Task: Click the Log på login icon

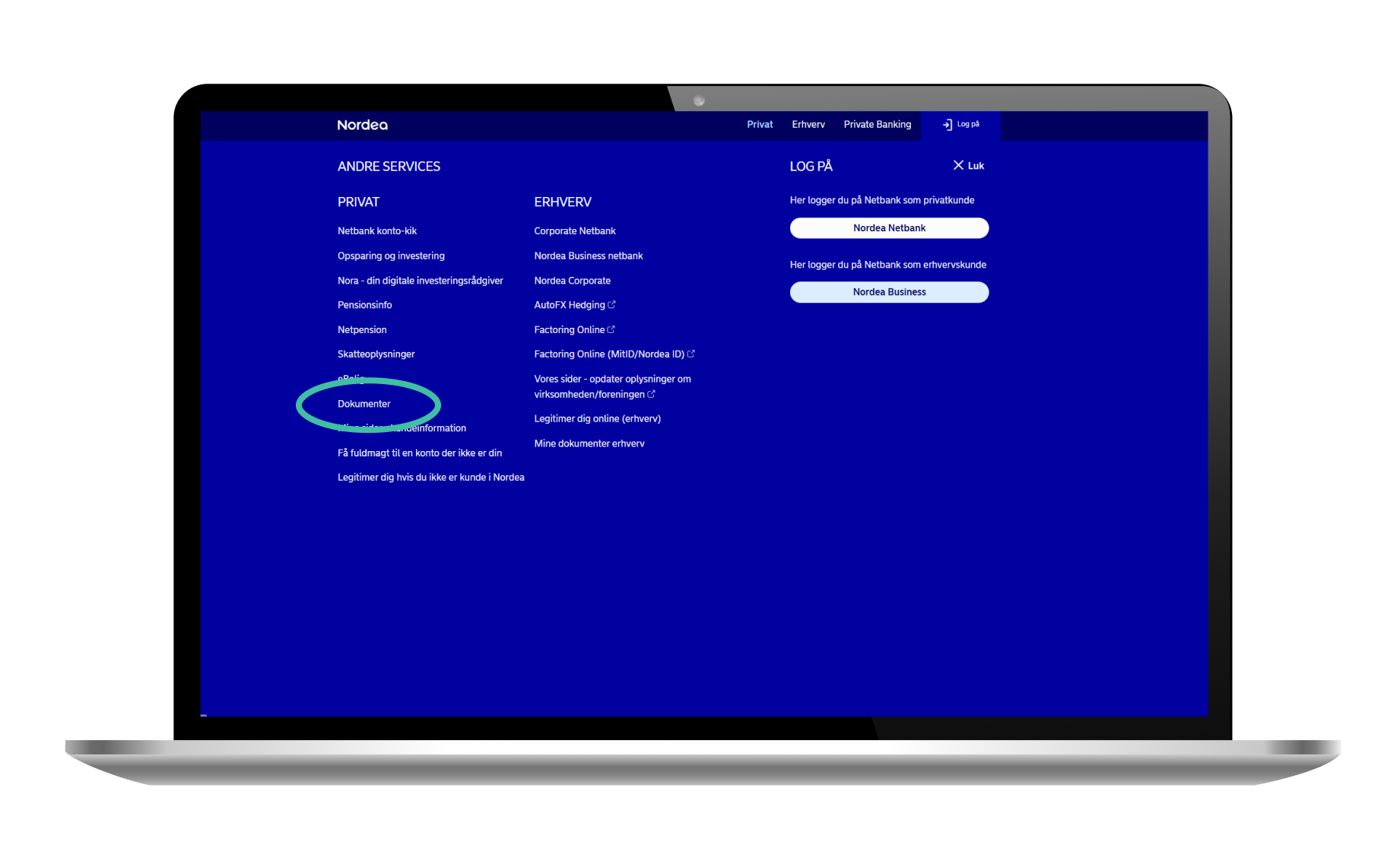Action: 948,125
